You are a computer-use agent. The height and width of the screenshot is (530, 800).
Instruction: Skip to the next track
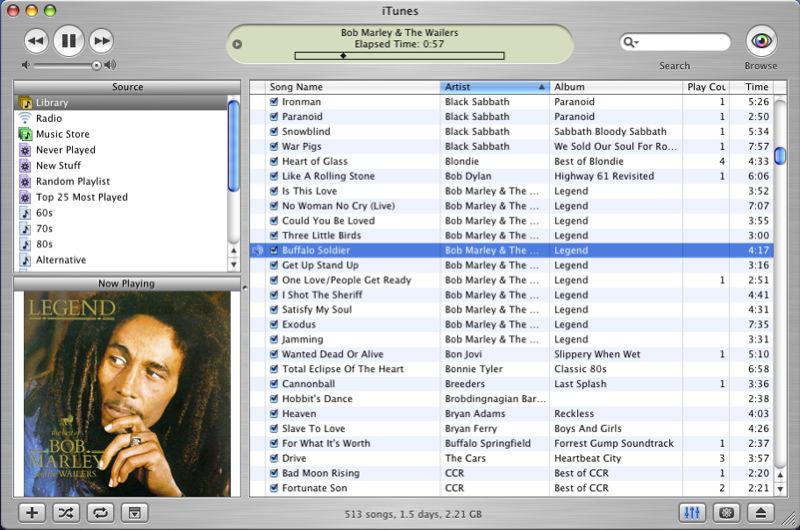click(x=101, y=41)
